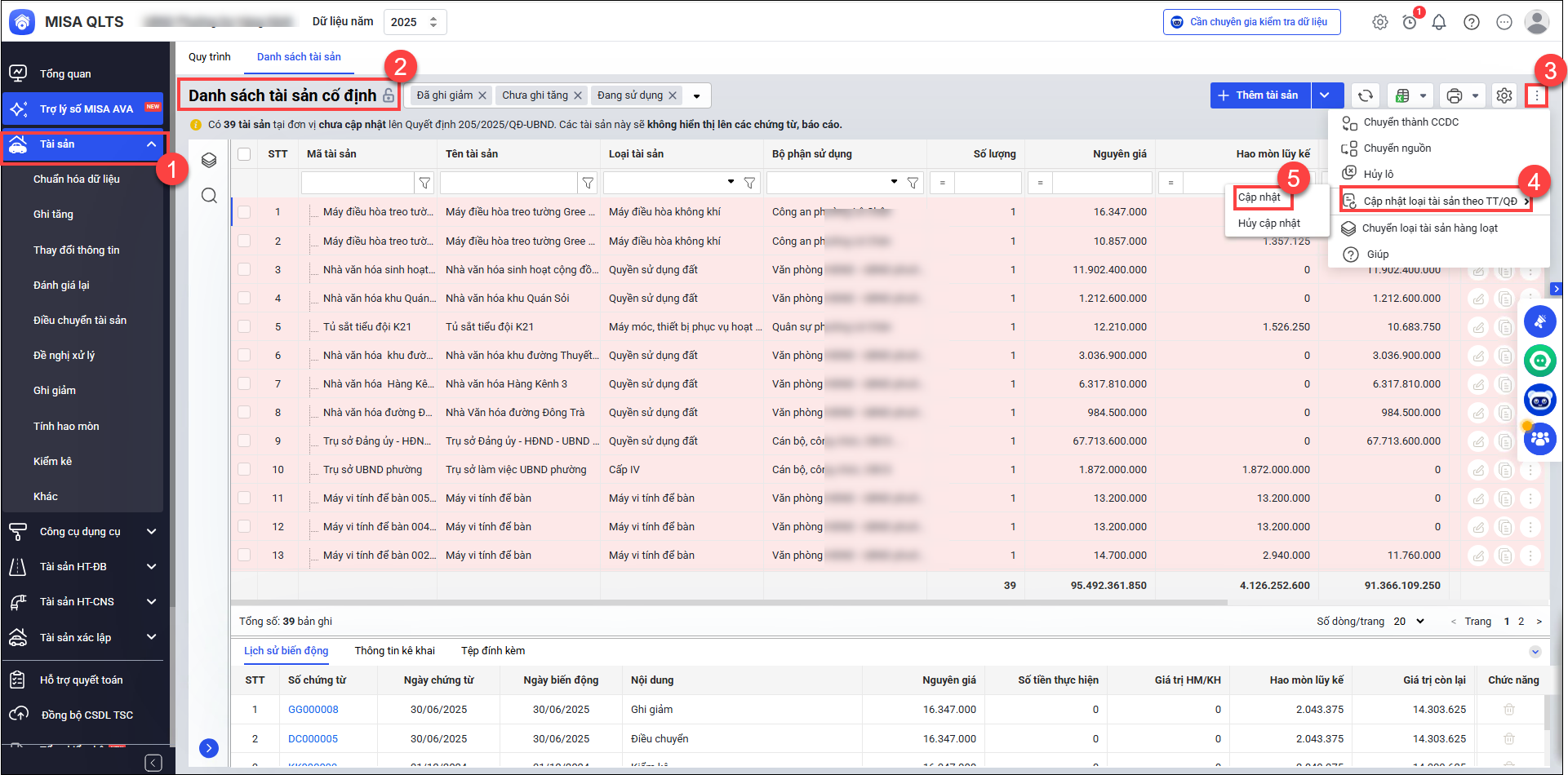Open table settings gear icon
1568x775 pixels.
coord(1504,96)
